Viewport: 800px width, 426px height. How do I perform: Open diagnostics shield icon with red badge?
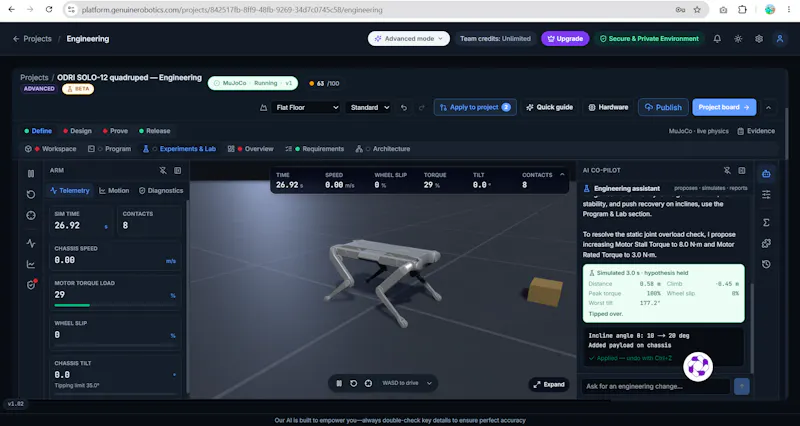(x=31, y=285)
